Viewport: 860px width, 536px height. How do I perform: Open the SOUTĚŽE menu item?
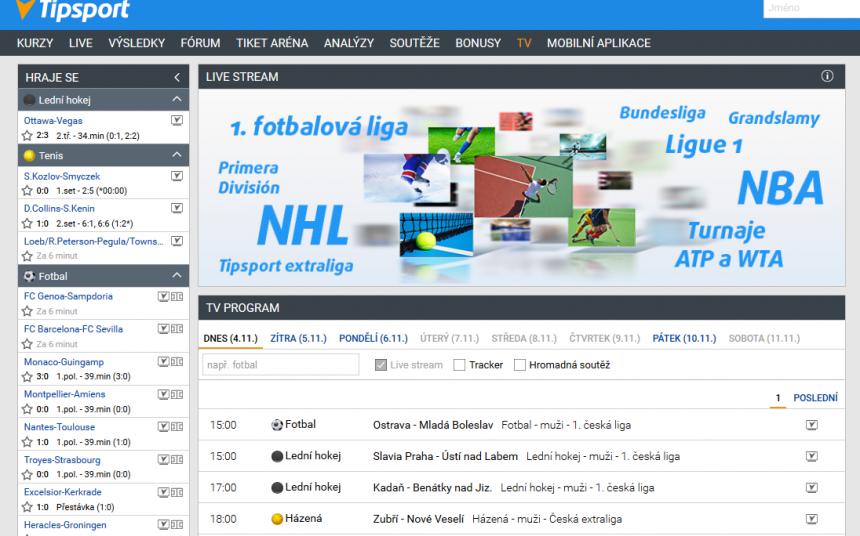point(415,43)
